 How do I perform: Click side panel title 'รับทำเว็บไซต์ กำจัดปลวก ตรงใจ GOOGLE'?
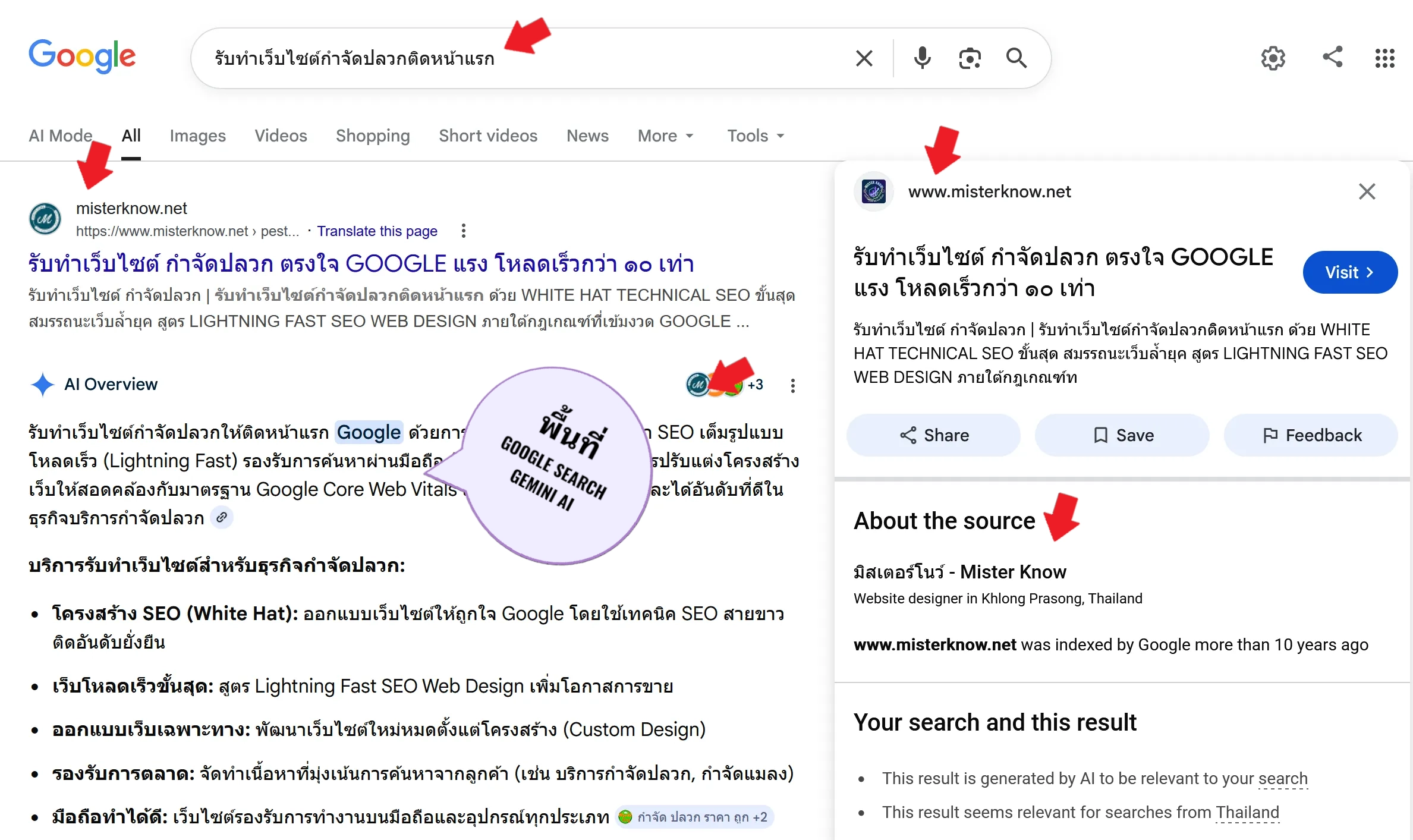pyautogui.click(x=1063, y=257)
